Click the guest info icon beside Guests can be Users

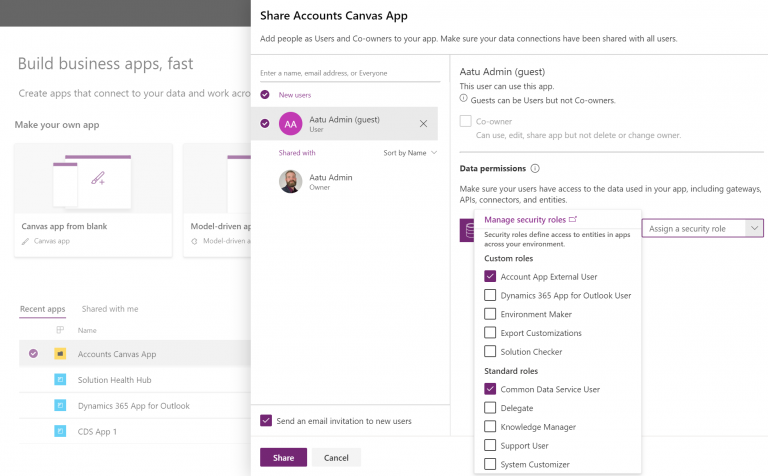(x=463, y=98)
